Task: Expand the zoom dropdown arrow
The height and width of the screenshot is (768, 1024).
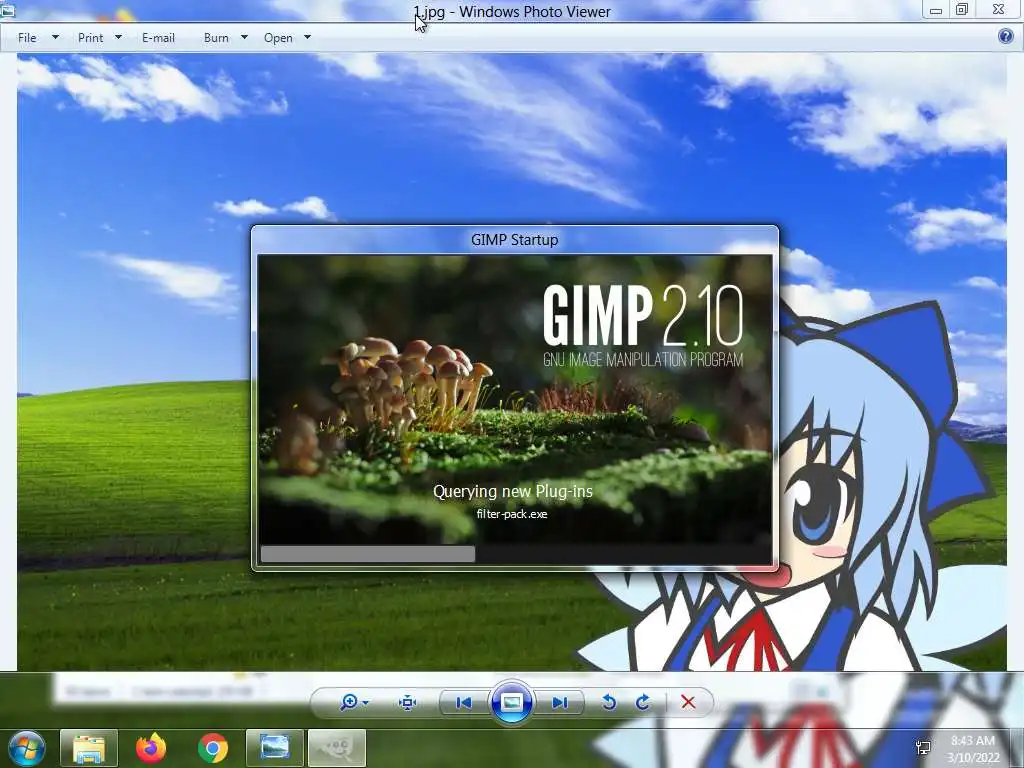Action: (x=365, y=703)
